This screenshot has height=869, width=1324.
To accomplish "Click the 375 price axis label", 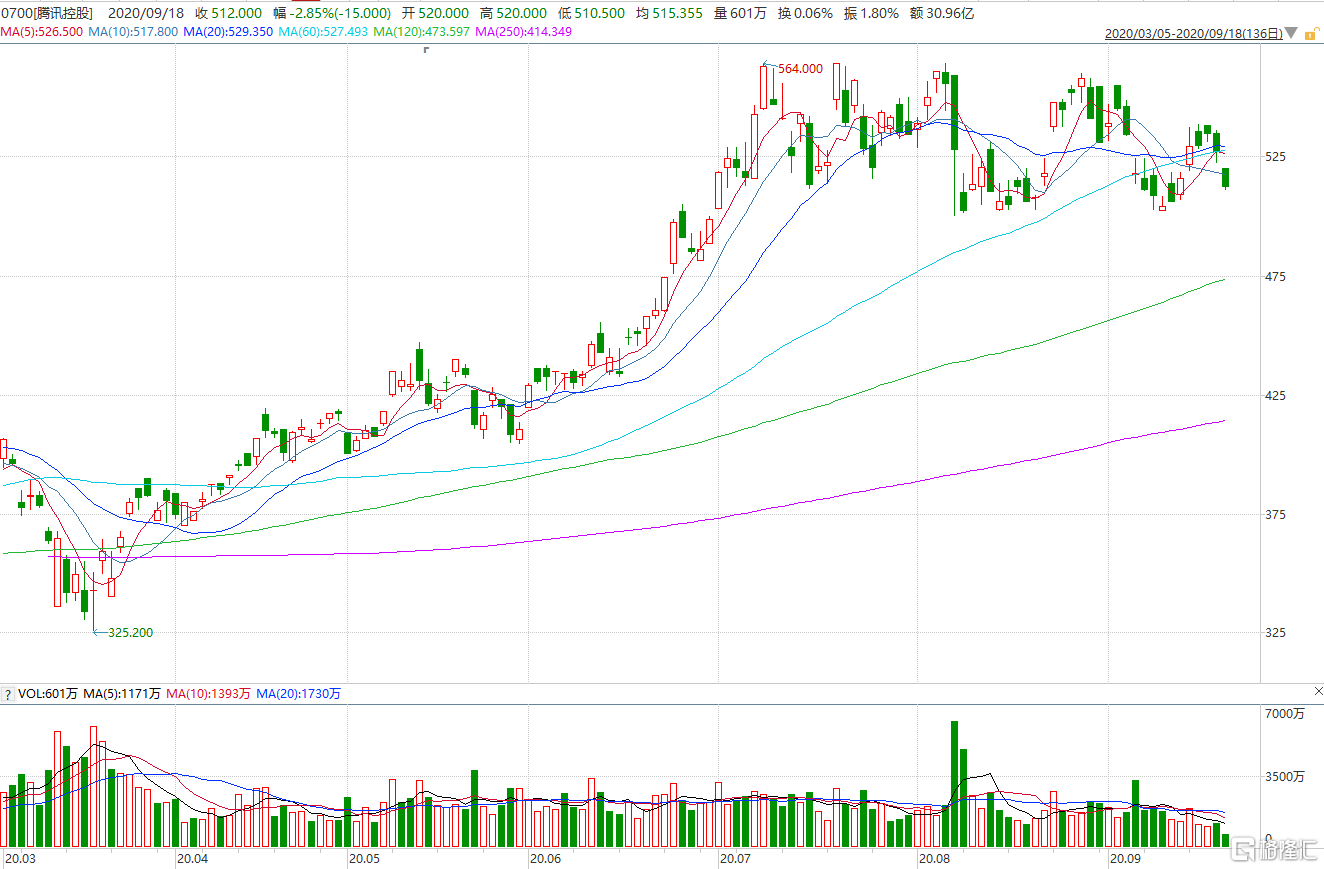I will point(1275,515).
